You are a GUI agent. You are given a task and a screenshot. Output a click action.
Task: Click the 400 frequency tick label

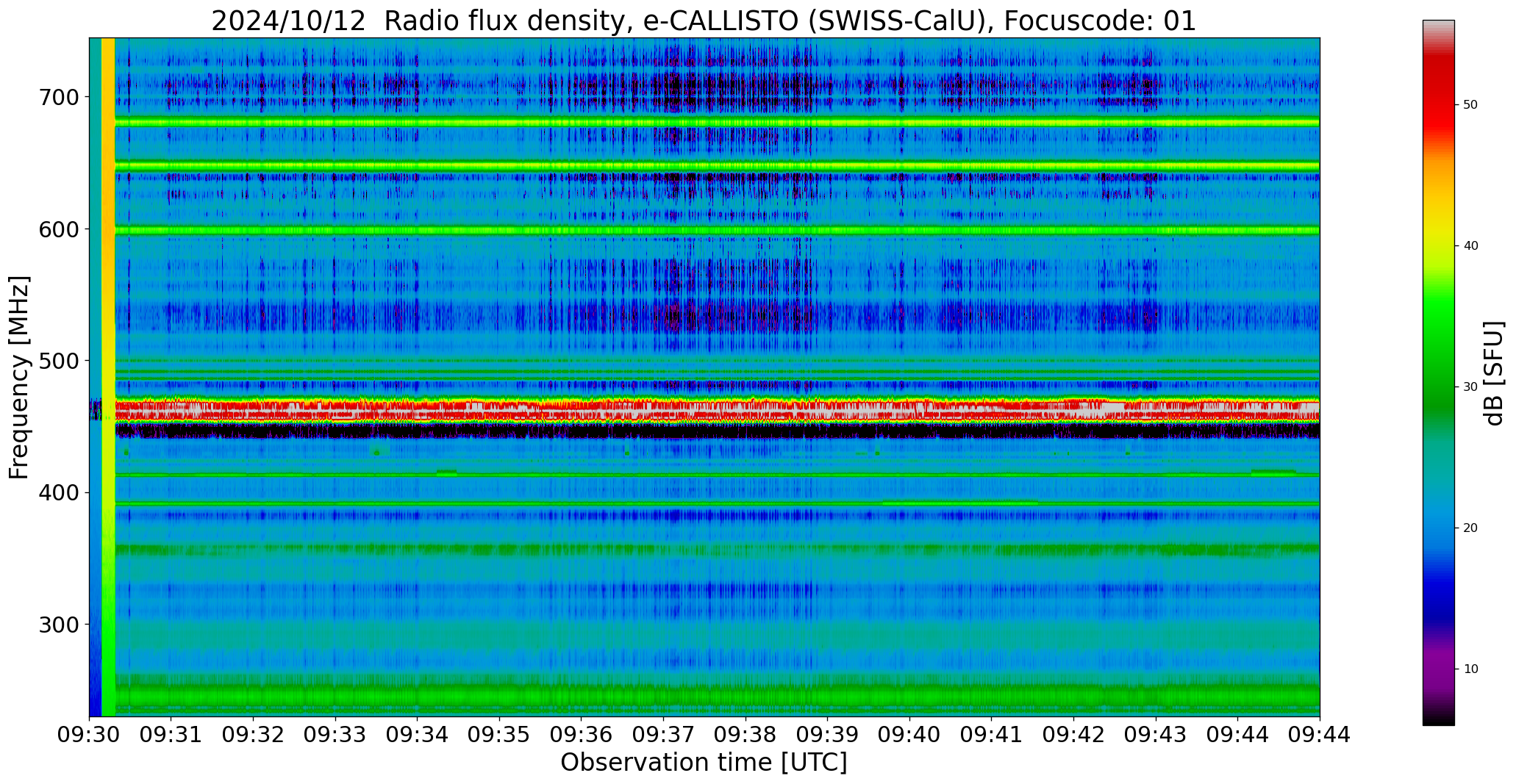[57, 492]
